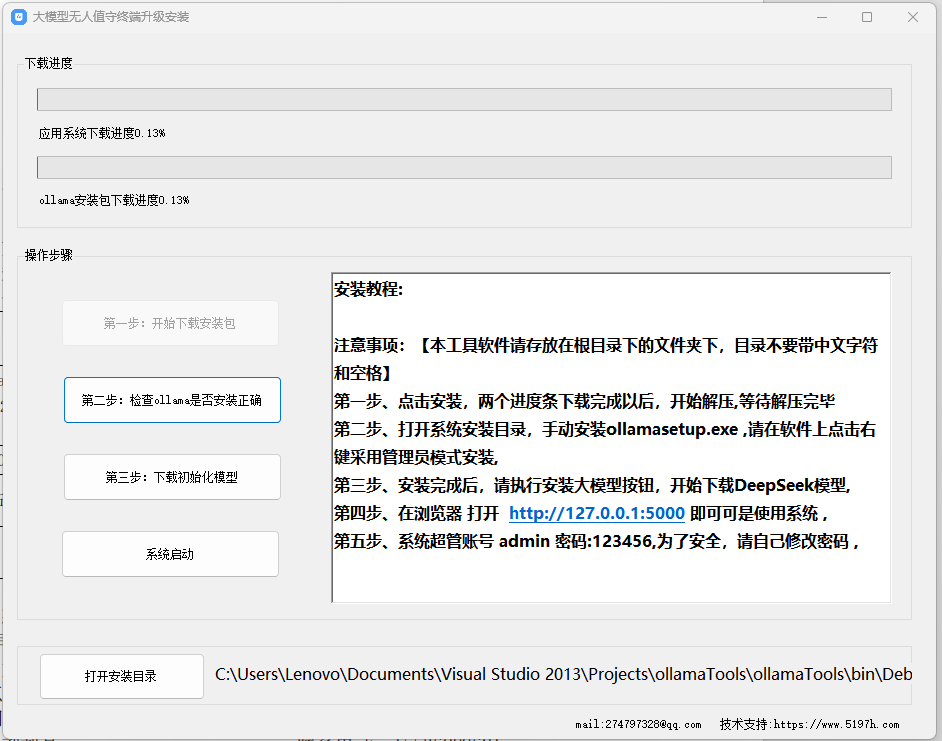Click 第二步:检查ollama是否安装正确 button
Viewport: 942px width, 741px height.
[172, 400]
